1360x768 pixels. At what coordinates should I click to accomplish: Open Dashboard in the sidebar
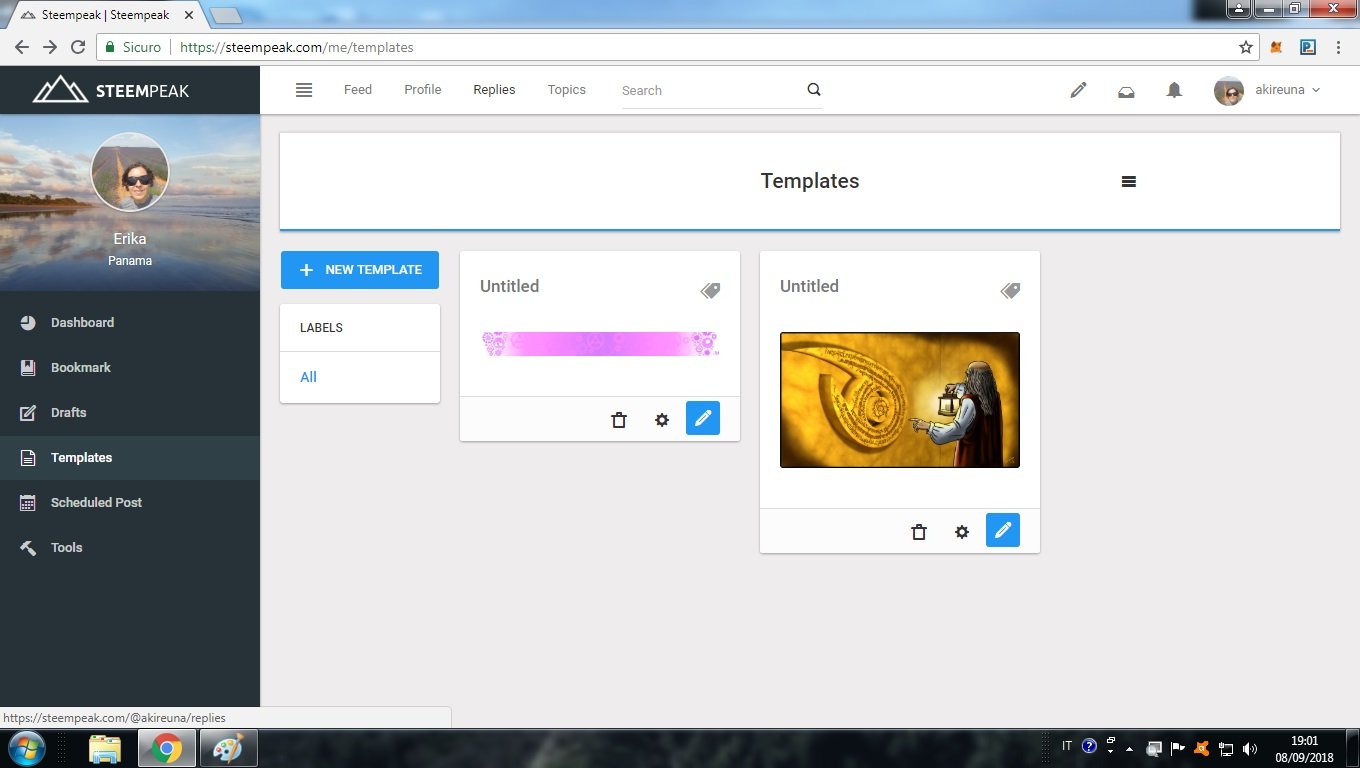130,323
